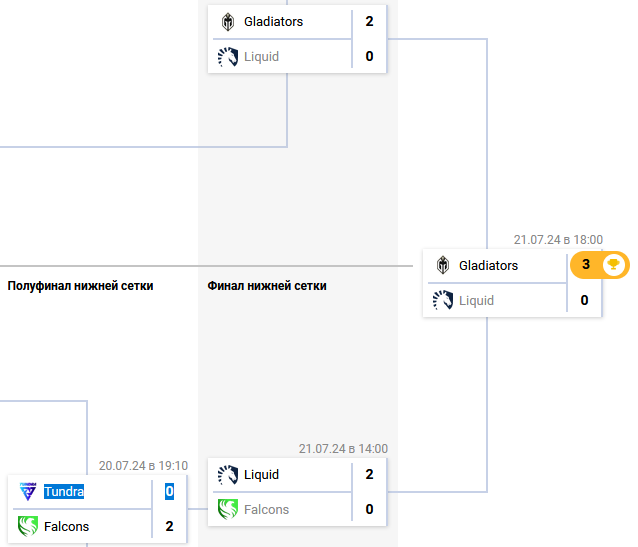Click Falcons logo in the Tundra match
Viewport: 638px width, 547px height.
[27, 526]
